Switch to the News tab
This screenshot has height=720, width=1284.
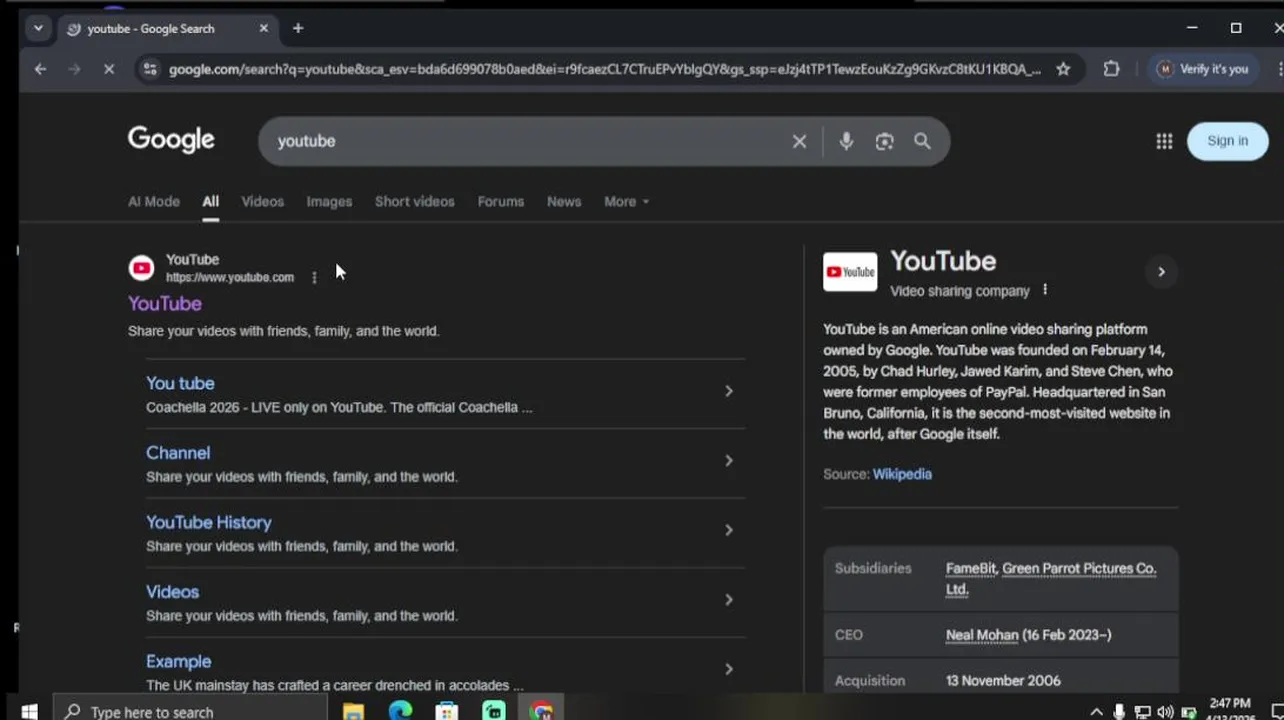click(564, 201)
